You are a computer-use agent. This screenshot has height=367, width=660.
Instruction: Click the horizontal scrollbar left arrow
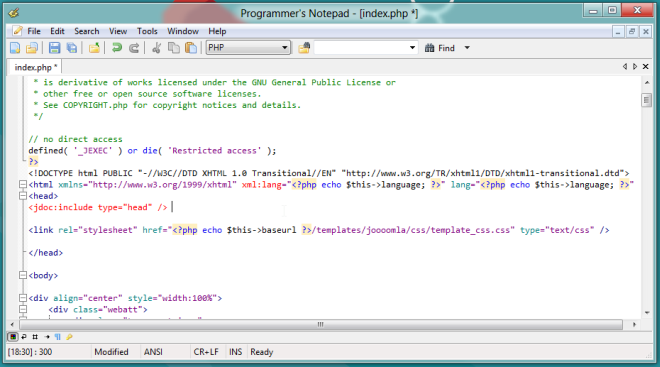click(12, 324)
